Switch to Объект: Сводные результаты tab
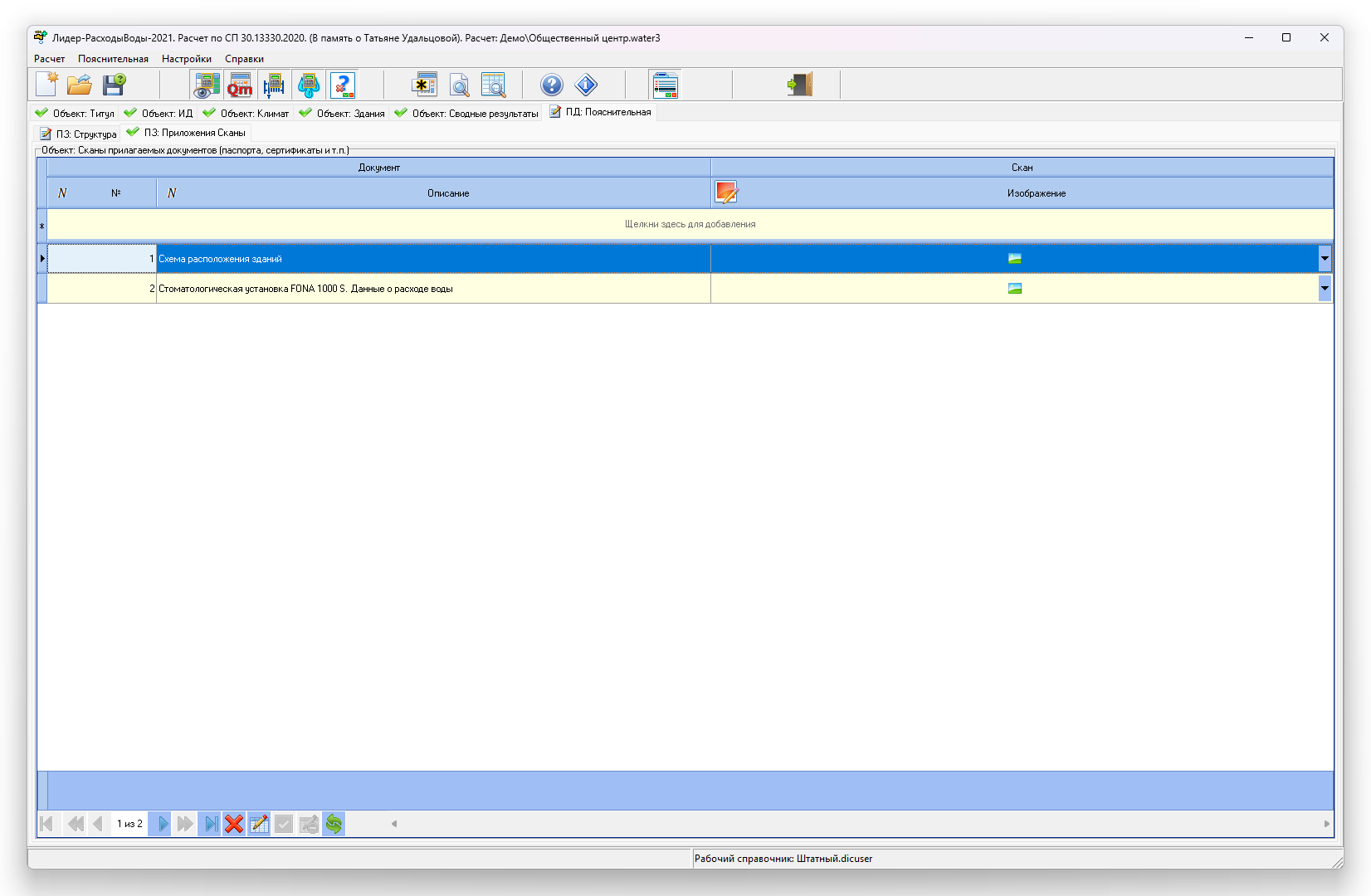Viewport: 1371px width, 896px height. pos(466,113)
